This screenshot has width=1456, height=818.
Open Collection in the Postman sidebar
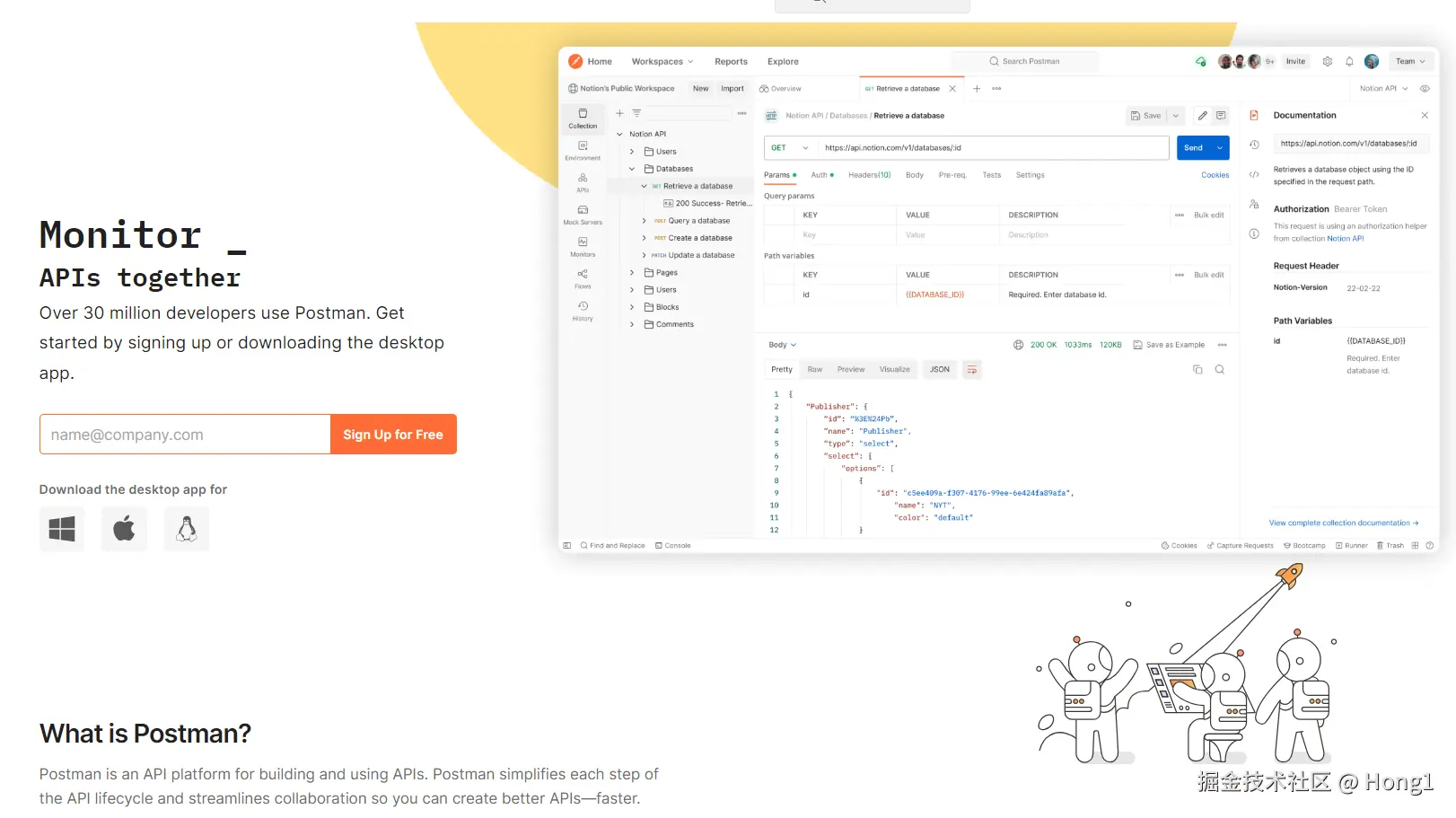583,119
